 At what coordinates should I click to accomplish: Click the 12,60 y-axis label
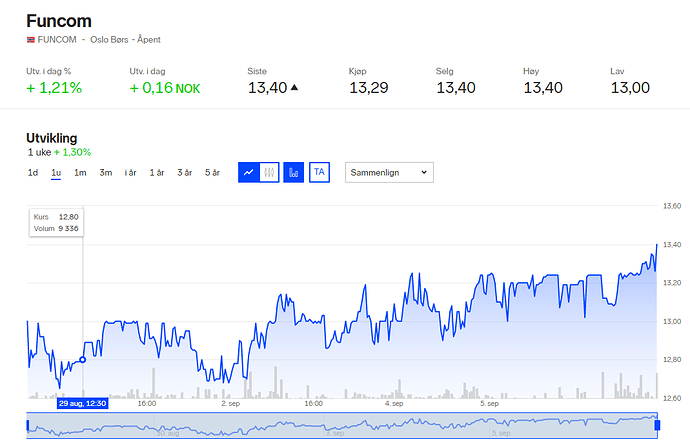(x=672, y=398)
